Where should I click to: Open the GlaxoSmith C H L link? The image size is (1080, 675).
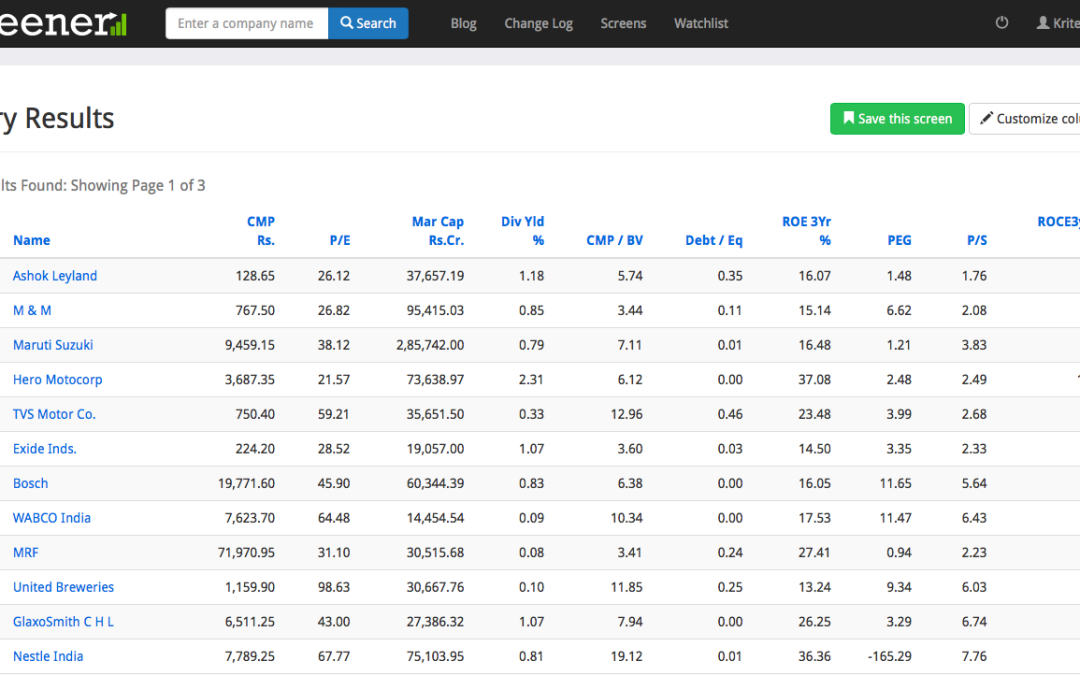click(x=63, y=621)
